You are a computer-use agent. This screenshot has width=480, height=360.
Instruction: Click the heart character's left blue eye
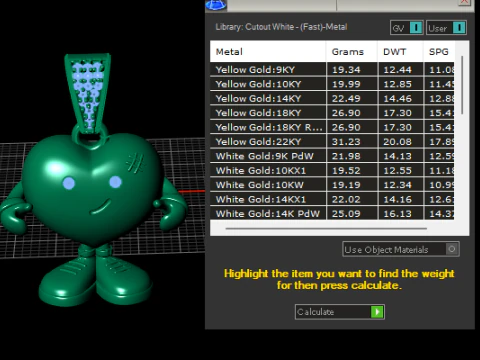tap(69, 183)
